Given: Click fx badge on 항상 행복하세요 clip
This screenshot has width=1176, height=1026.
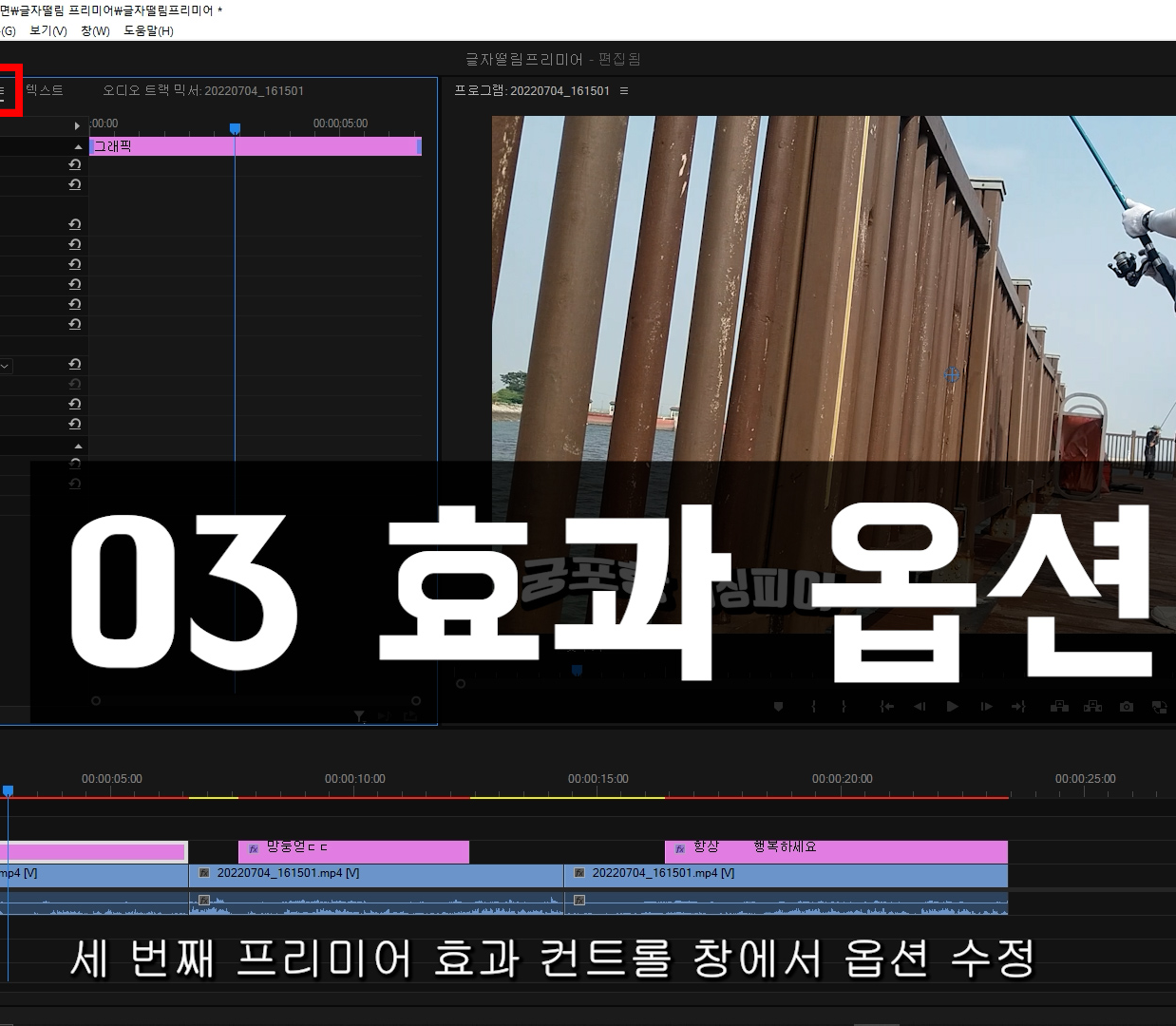Looking at the screenshot, I should [x=680, y=849].
